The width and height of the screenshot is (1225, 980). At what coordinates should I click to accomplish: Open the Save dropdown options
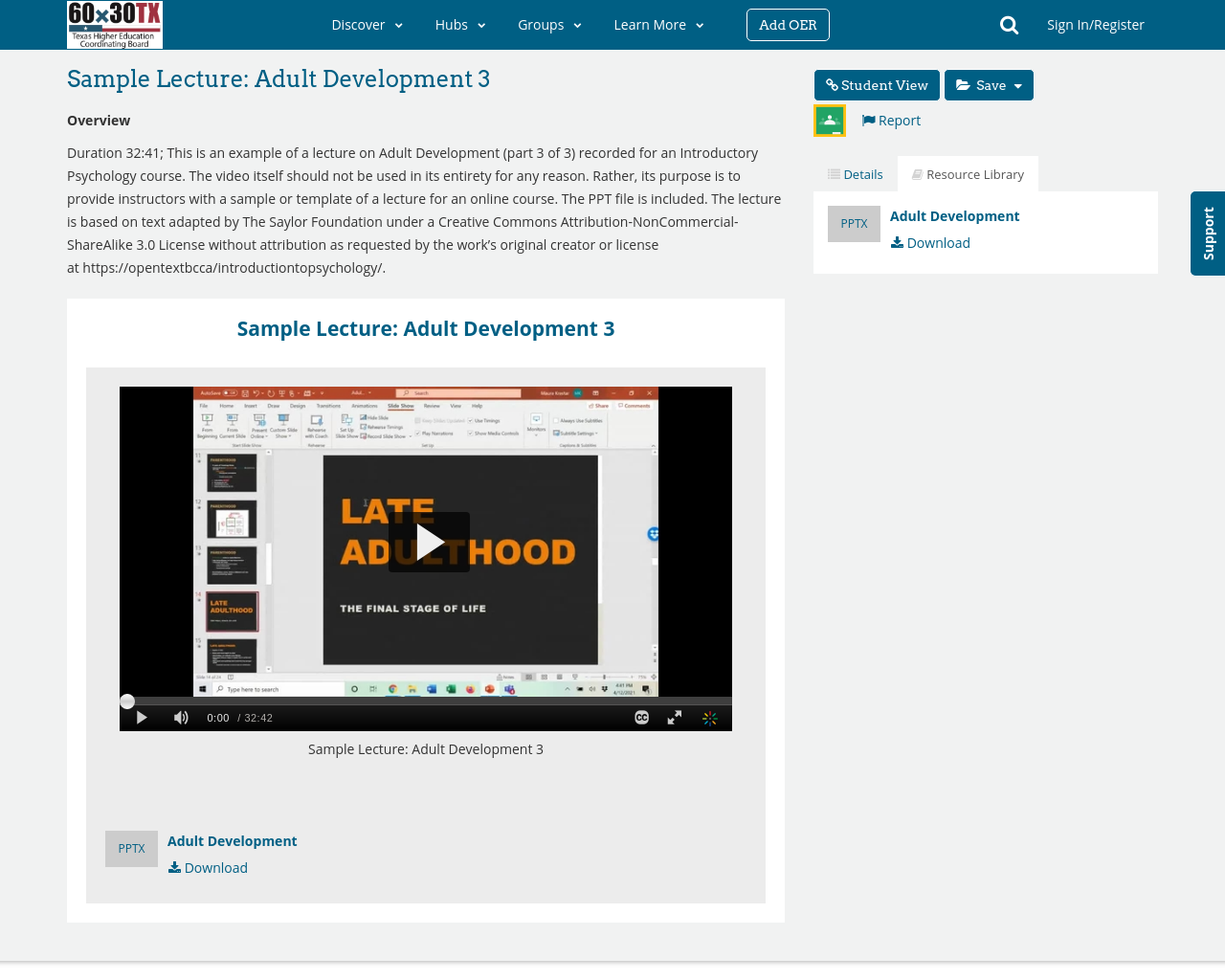[x=989, y=83]
